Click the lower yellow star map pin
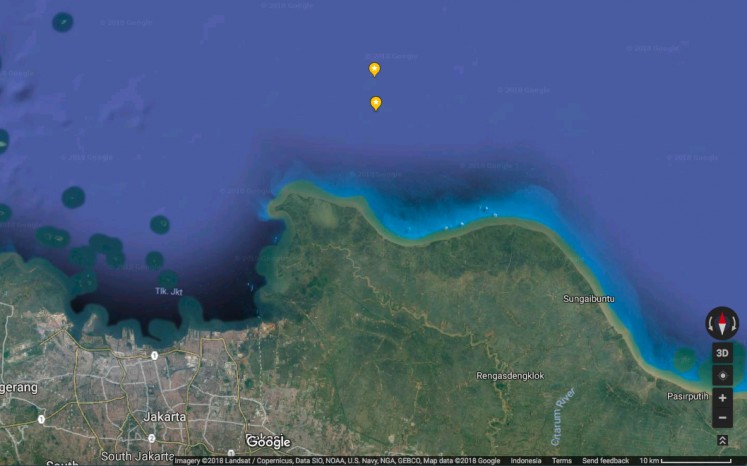The width and height of the screenshot is (747, 466). [x=376, y=103]
